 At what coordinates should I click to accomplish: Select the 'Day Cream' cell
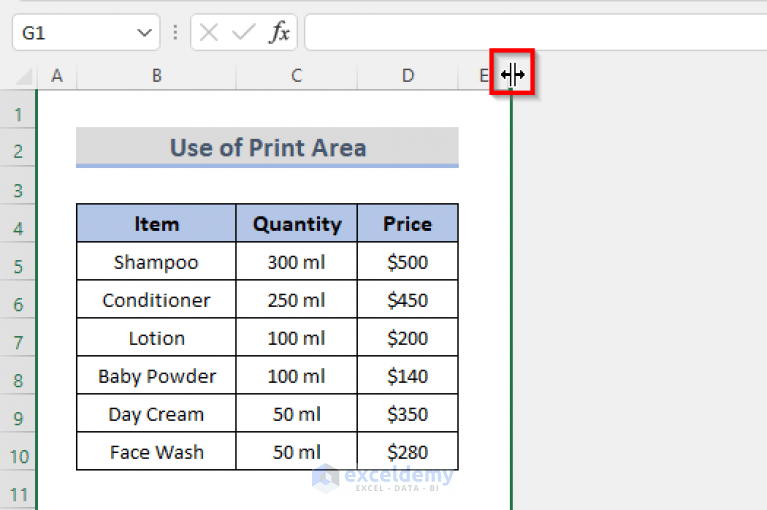point(157,414)
